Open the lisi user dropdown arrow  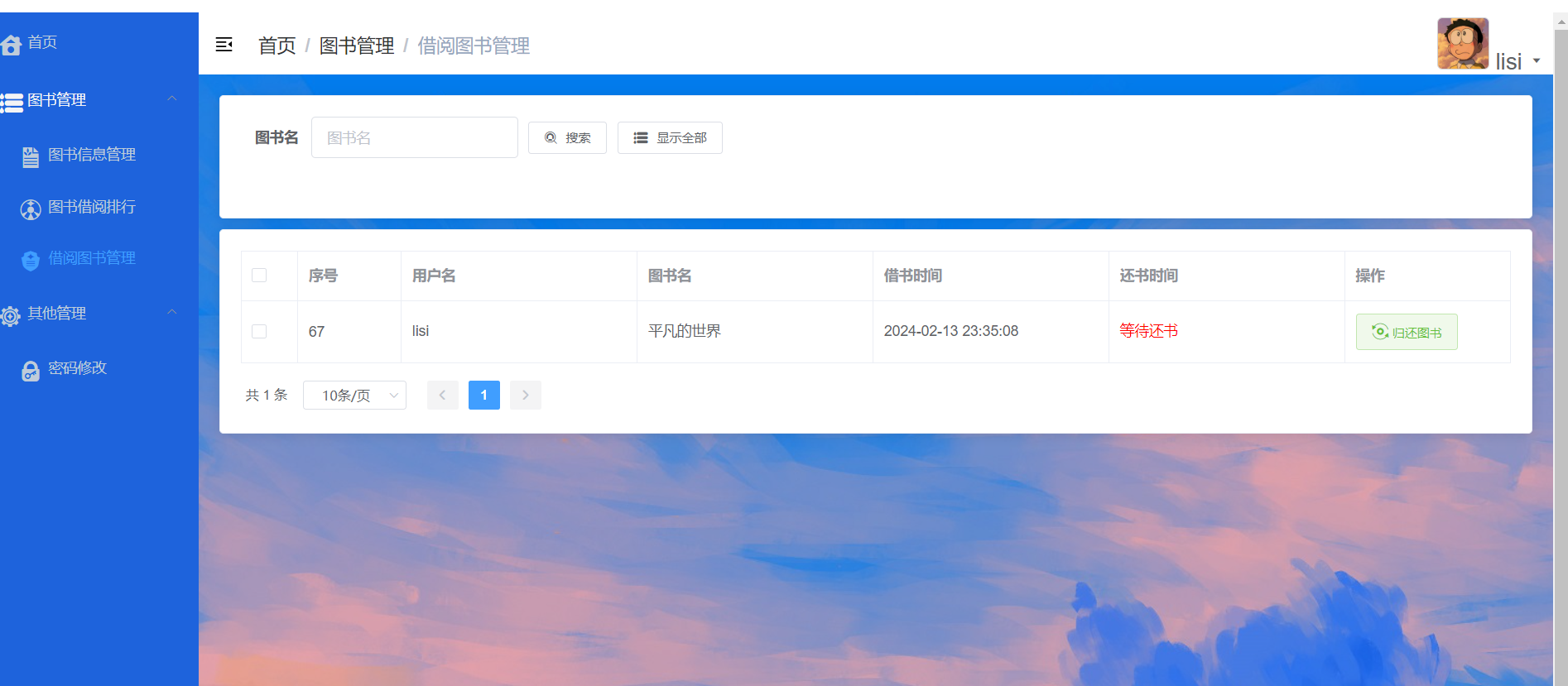(1537, 60)
